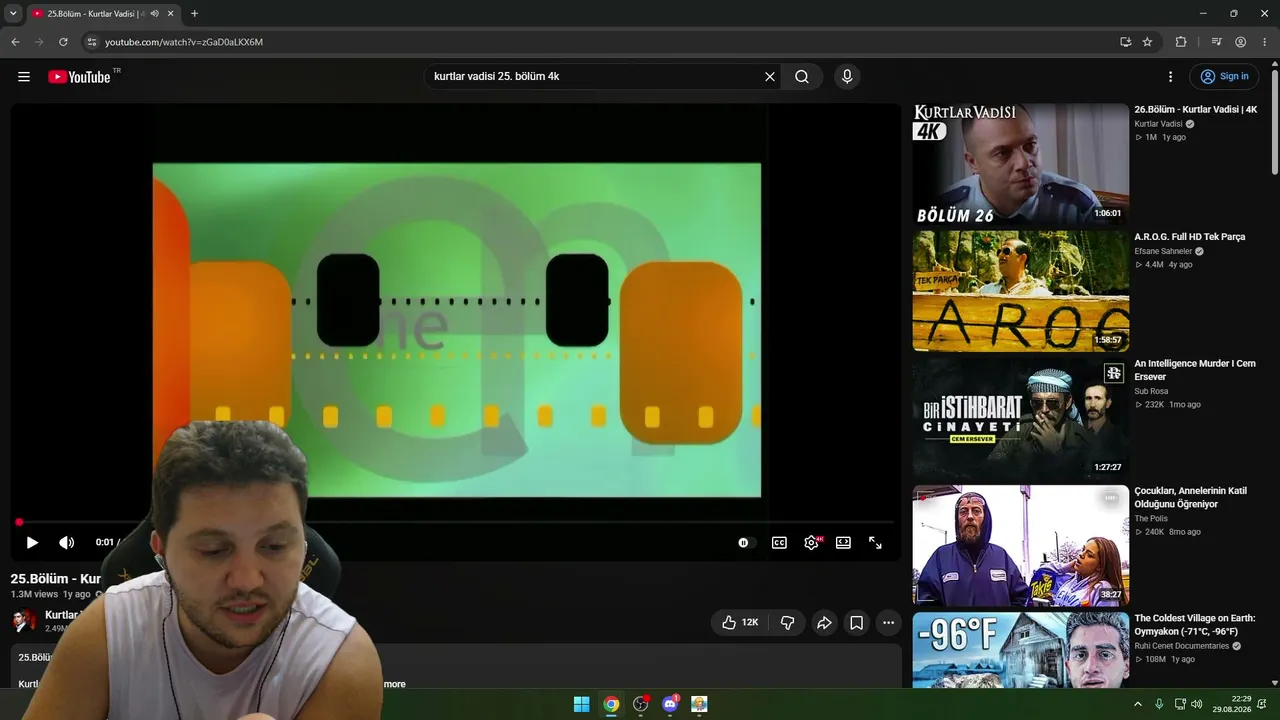Screen dimensions: 1280x720
Task: Enter full screen mode
Action: [875, 542]
